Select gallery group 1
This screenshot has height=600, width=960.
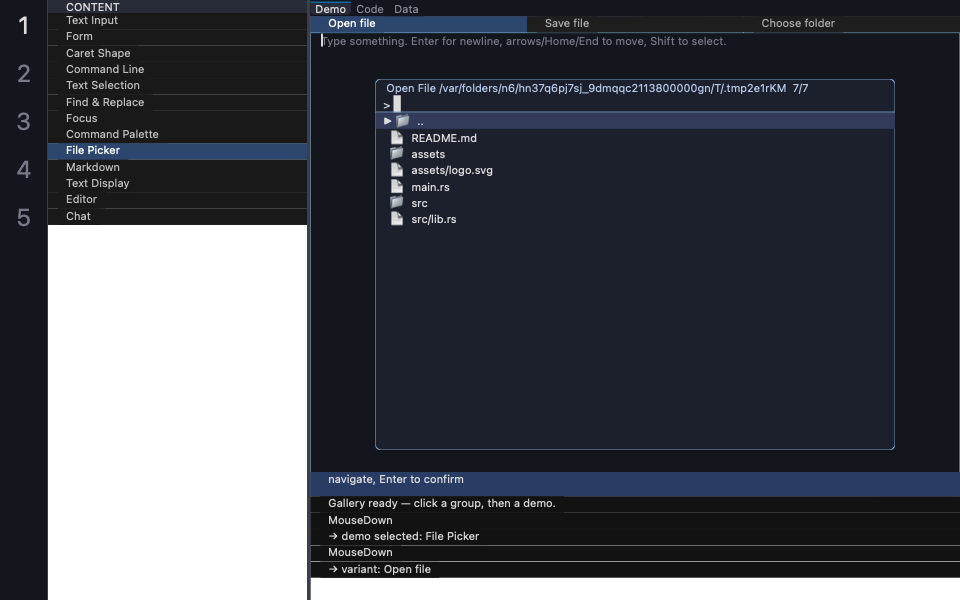coord(23,26)
